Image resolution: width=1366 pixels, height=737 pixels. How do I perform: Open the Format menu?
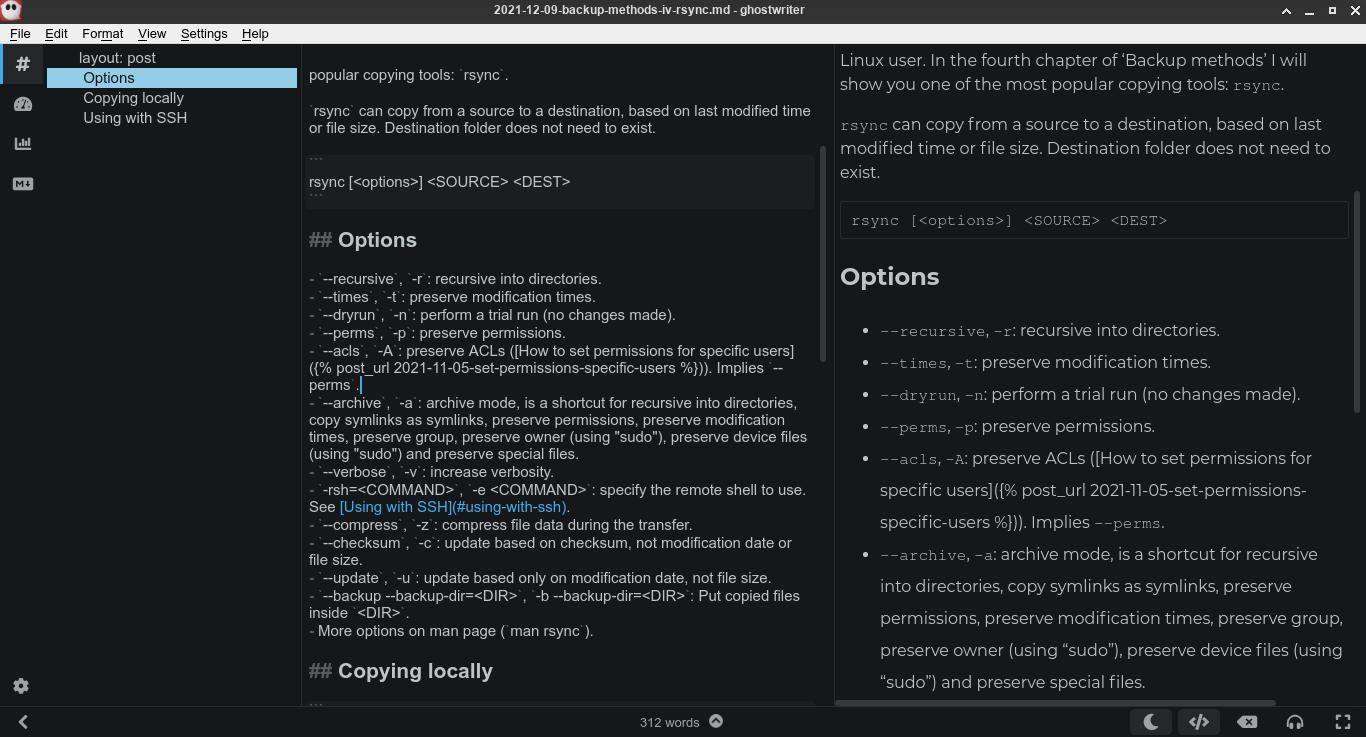[103, 33]
